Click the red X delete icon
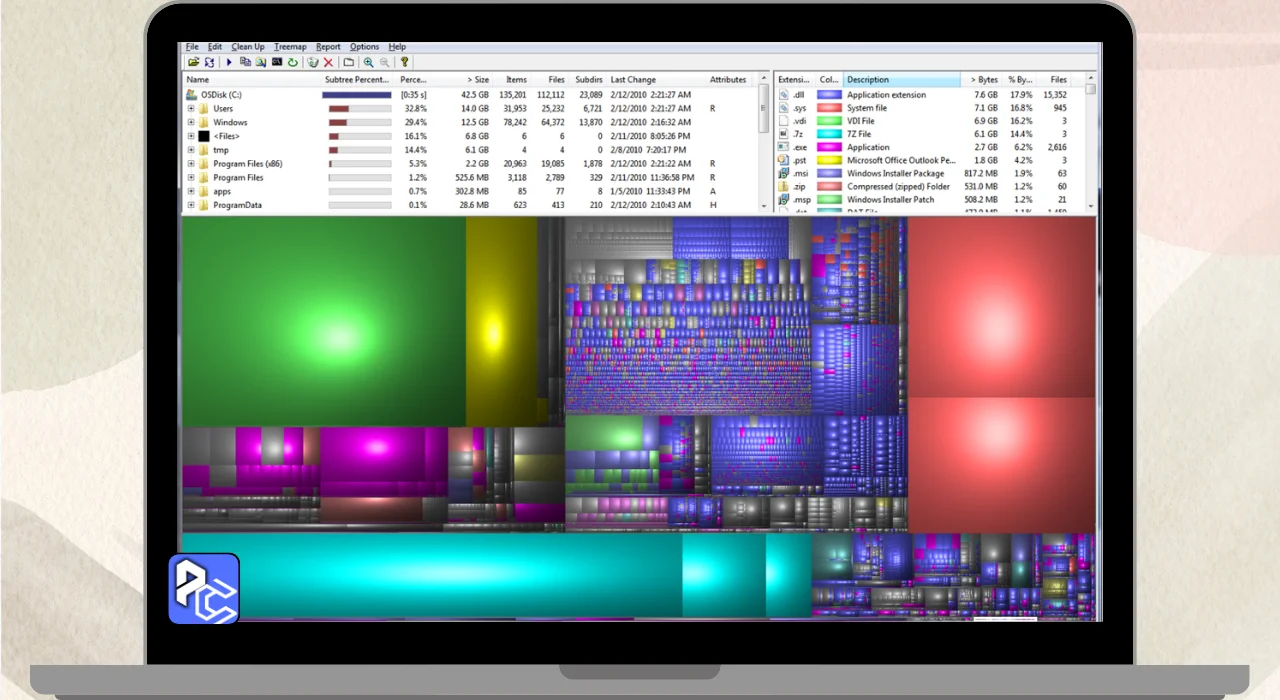Image resolution: width=1280 pixels, height=700 pixels. coord(328,62)
